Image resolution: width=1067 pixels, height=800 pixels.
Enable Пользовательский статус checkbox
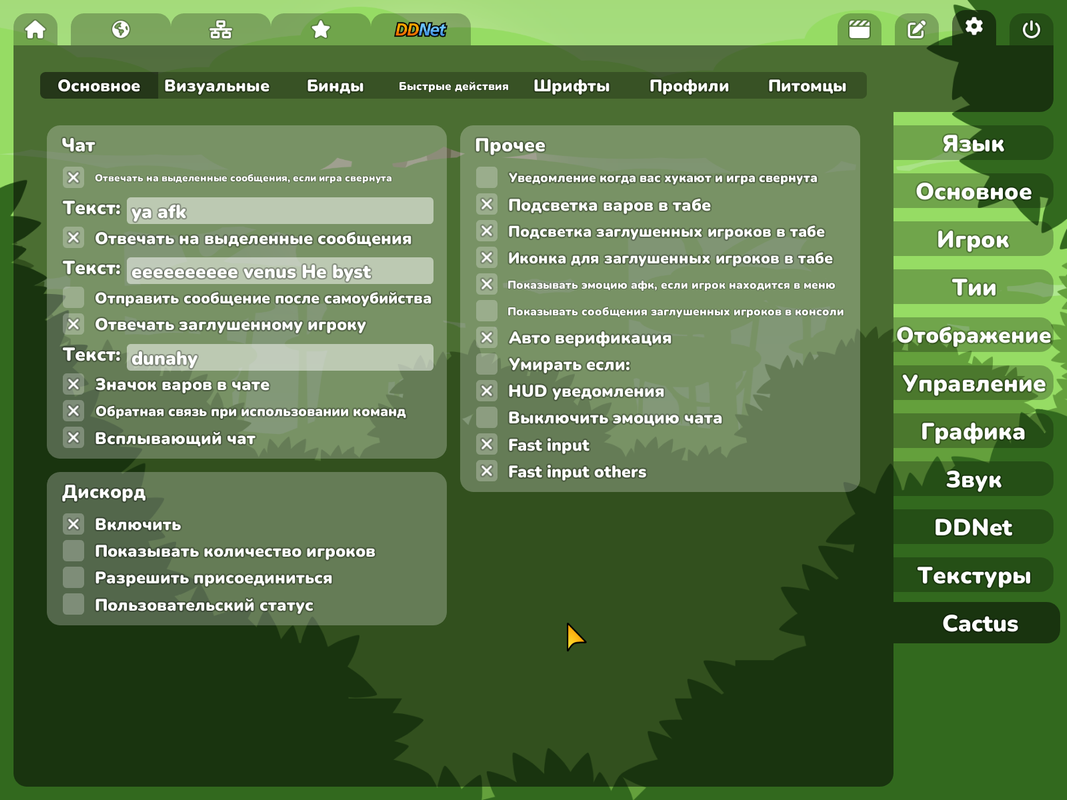click(73, 604)
